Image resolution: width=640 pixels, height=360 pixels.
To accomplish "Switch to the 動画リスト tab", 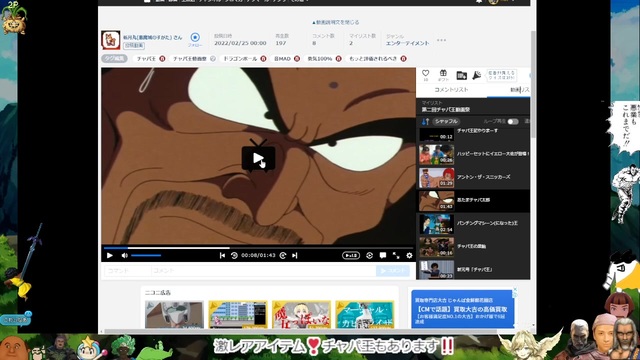I will 519,90.
